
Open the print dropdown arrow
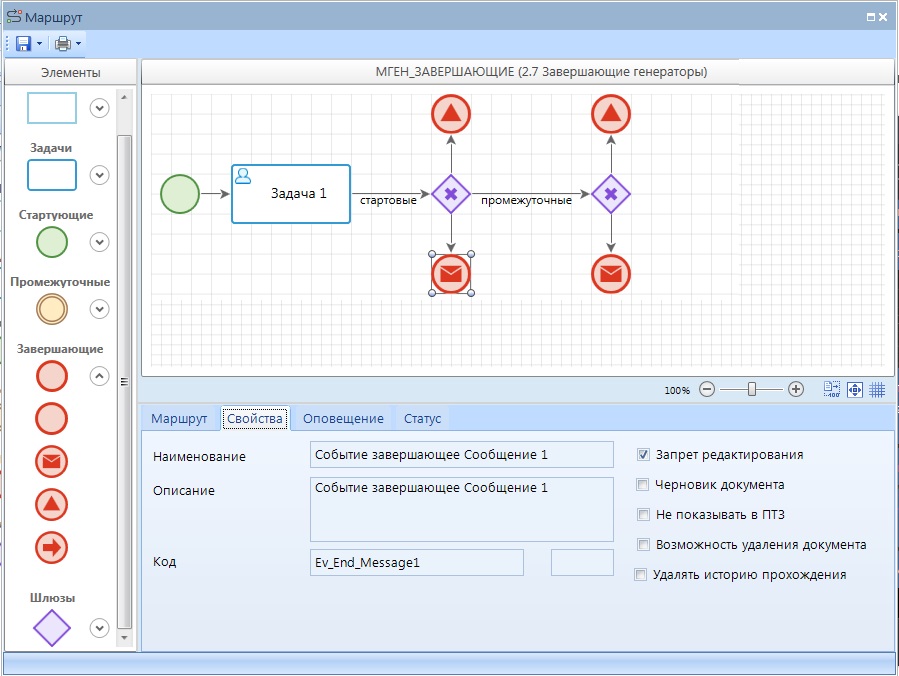coord(79,44)
